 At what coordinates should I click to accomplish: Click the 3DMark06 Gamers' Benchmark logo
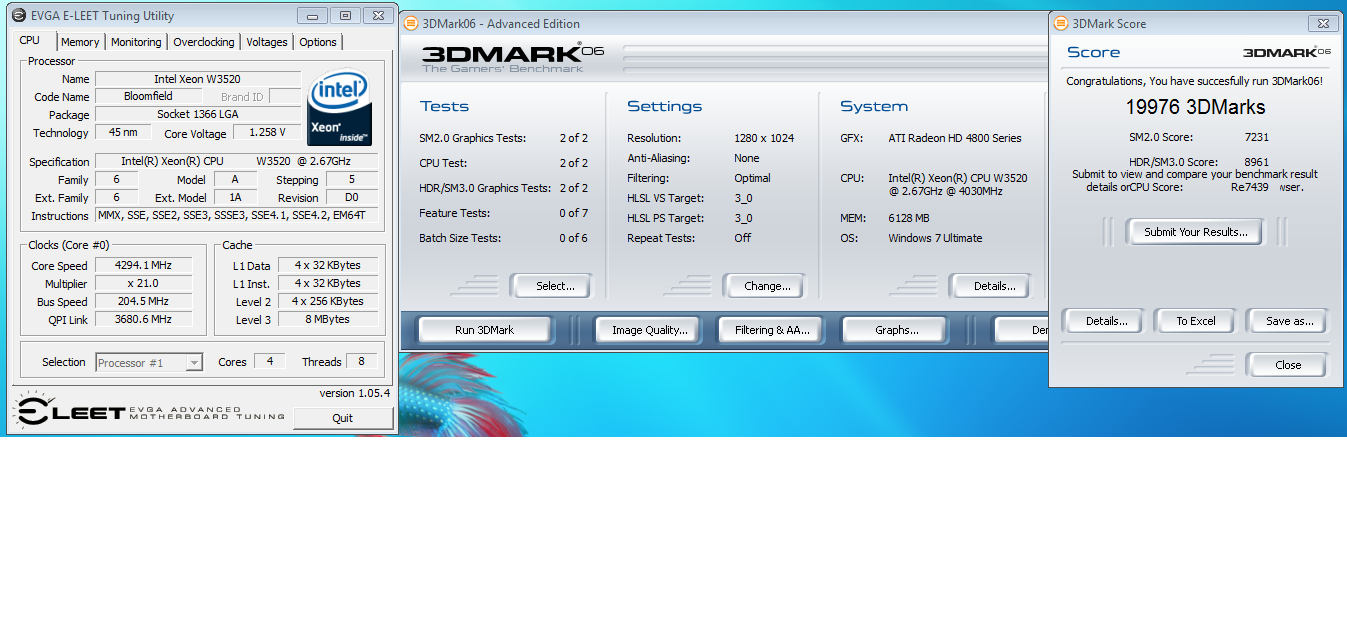[x=512, y=58]
